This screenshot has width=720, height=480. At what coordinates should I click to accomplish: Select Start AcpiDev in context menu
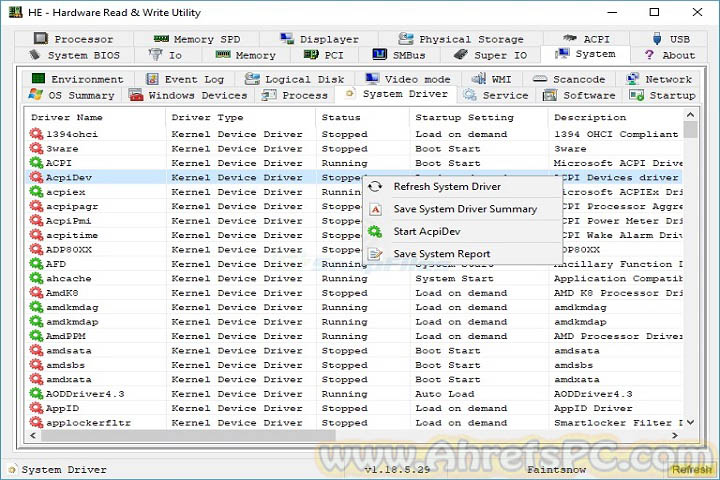click(463, 232)
